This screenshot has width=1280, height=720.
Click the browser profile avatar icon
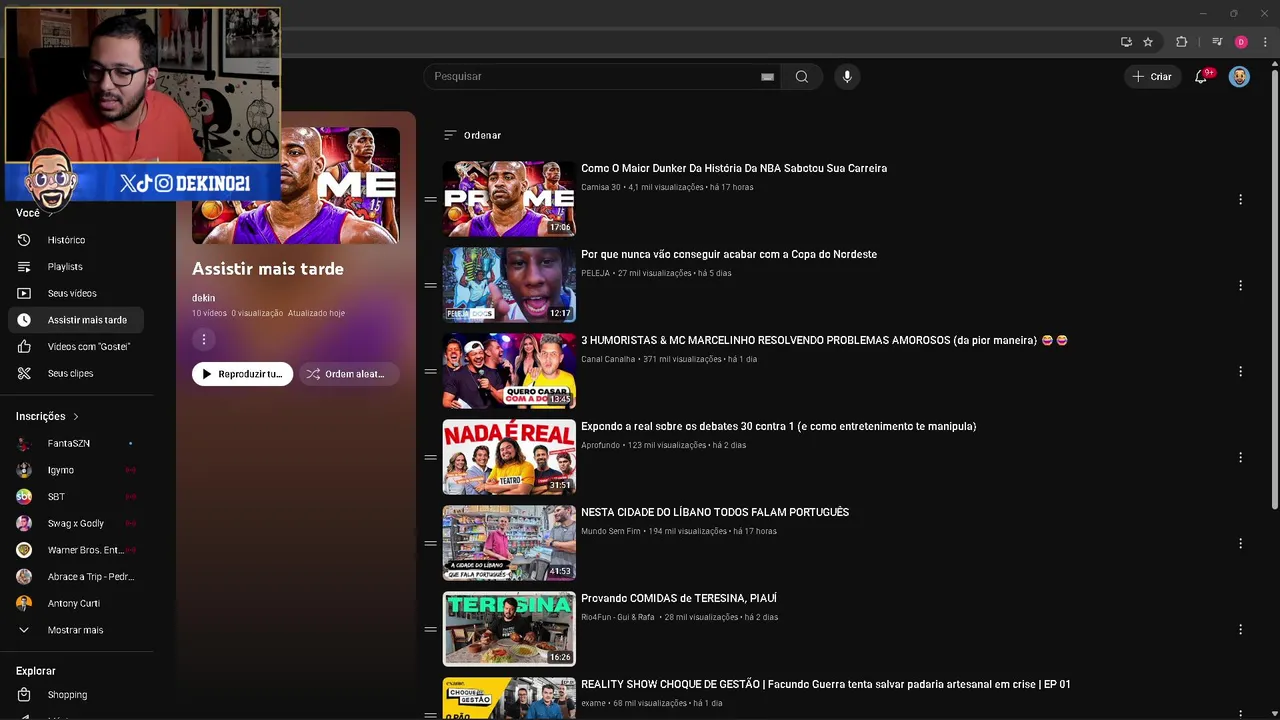[1241, 42]
